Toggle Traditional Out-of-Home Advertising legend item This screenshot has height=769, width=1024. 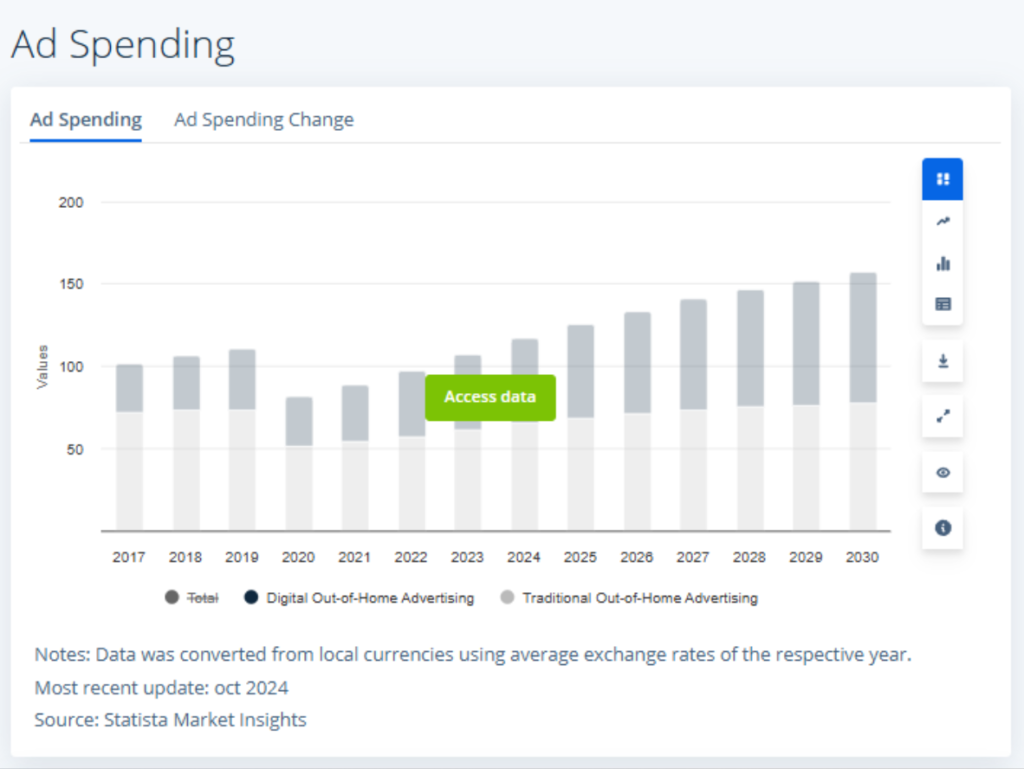point(639,598)
